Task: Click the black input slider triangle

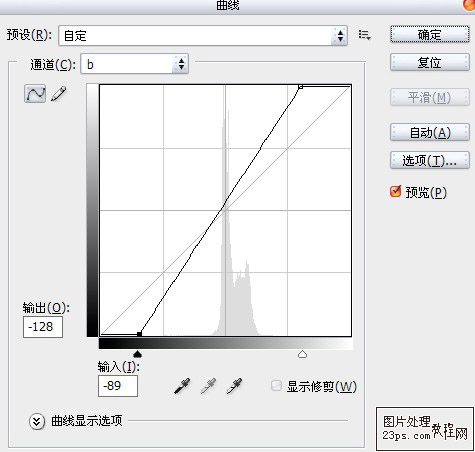Action: tap(137, 354)
